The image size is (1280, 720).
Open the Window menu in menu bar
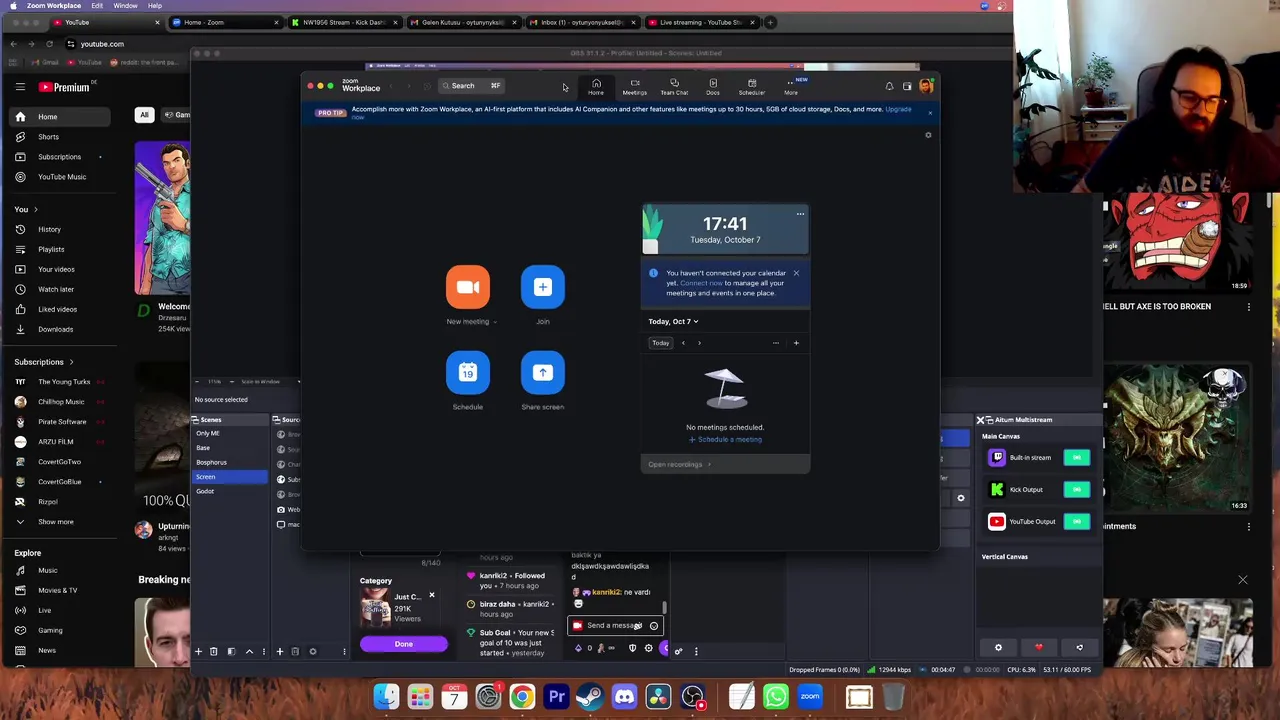pos(125,6)
